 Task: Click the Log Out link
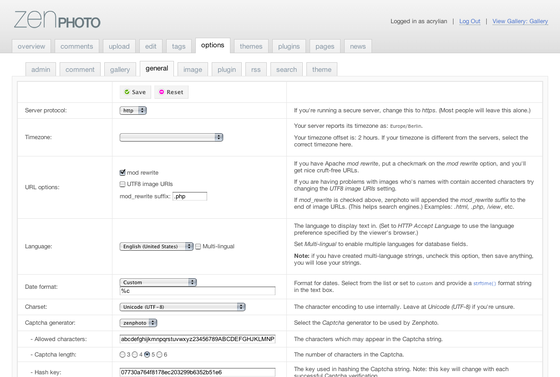470,21
